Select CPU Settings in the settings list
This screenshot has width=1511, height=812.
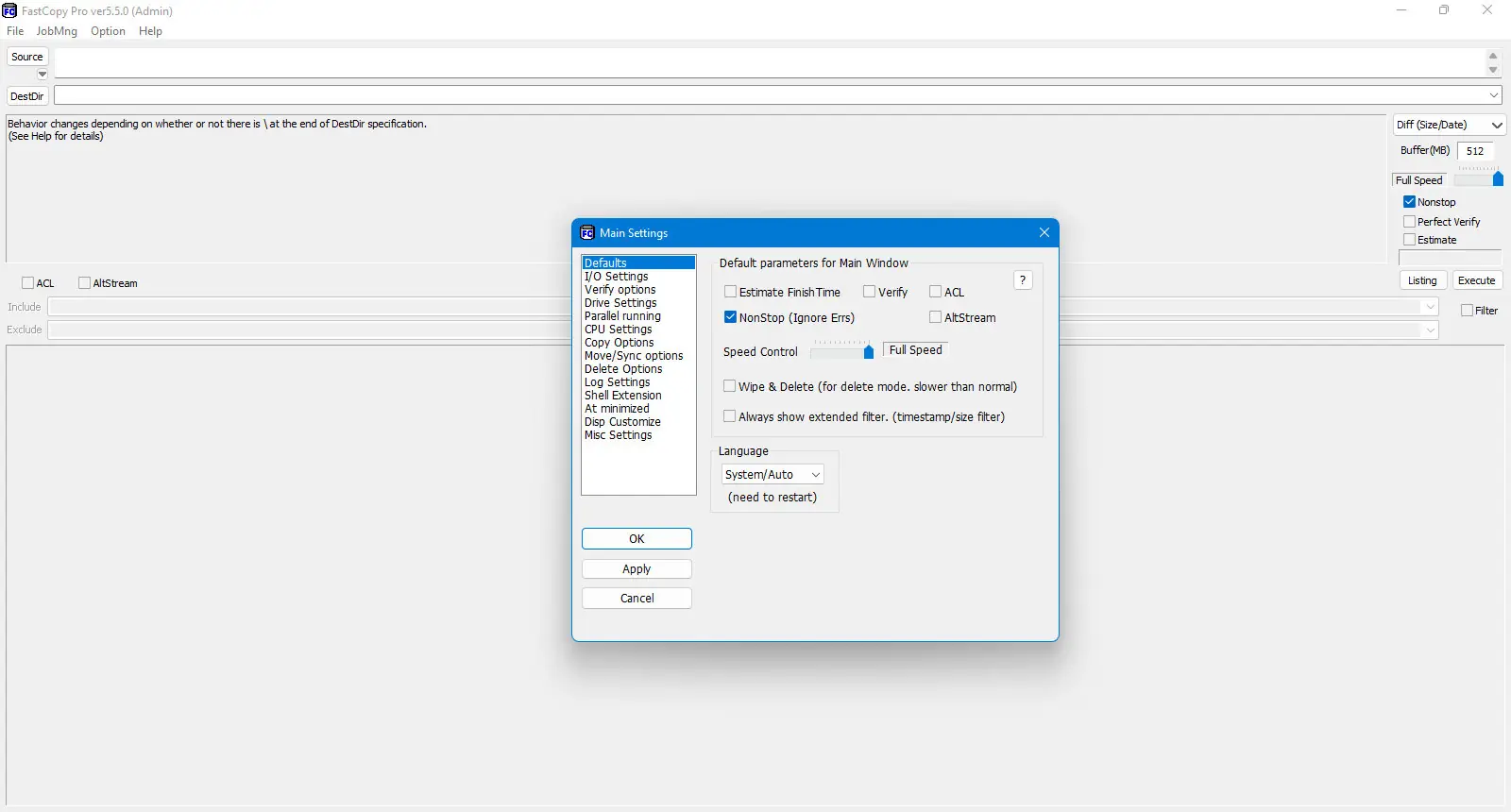point(638,330)
